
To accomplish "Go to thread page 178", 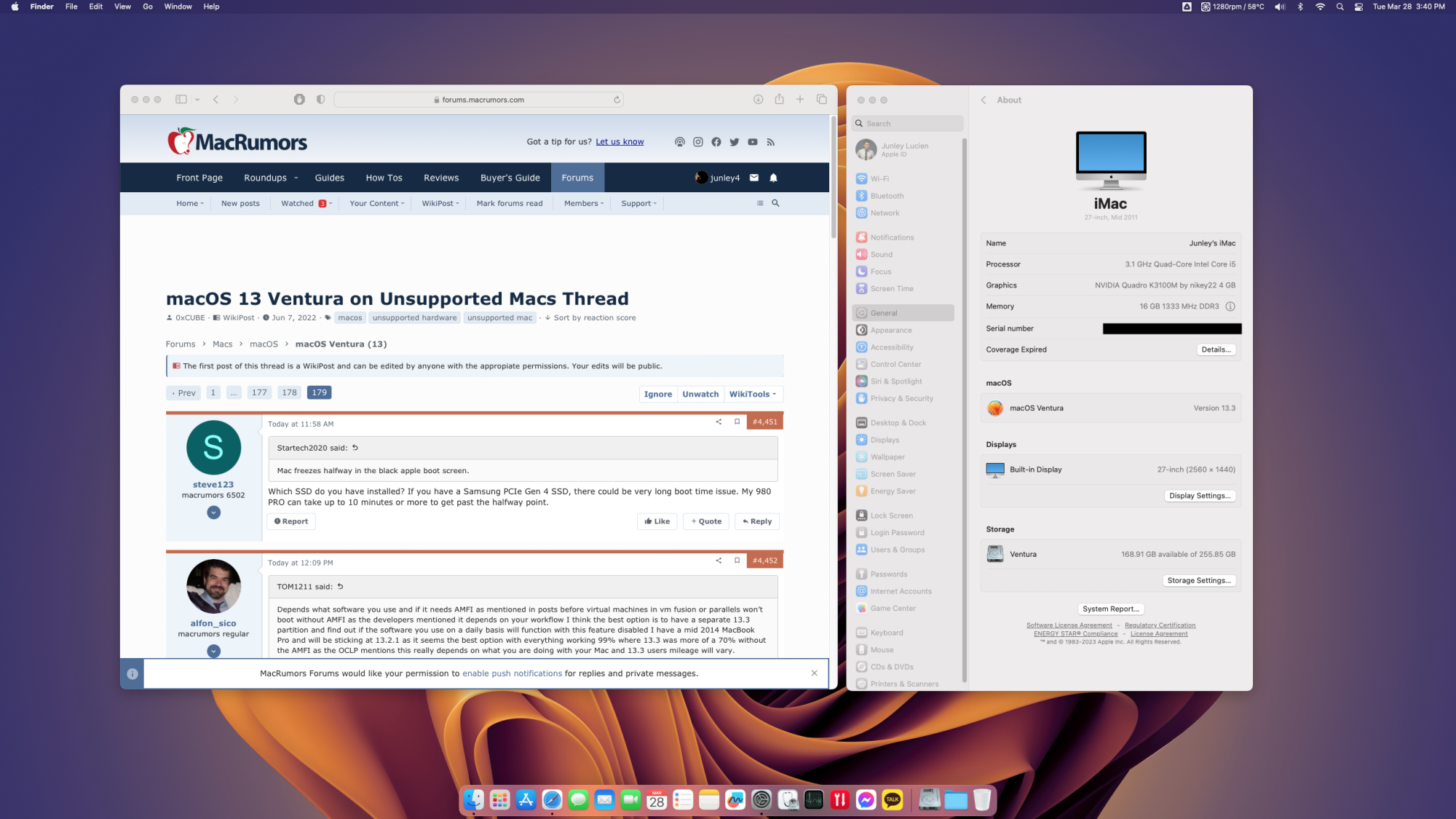I will click(x=289, y=392).
